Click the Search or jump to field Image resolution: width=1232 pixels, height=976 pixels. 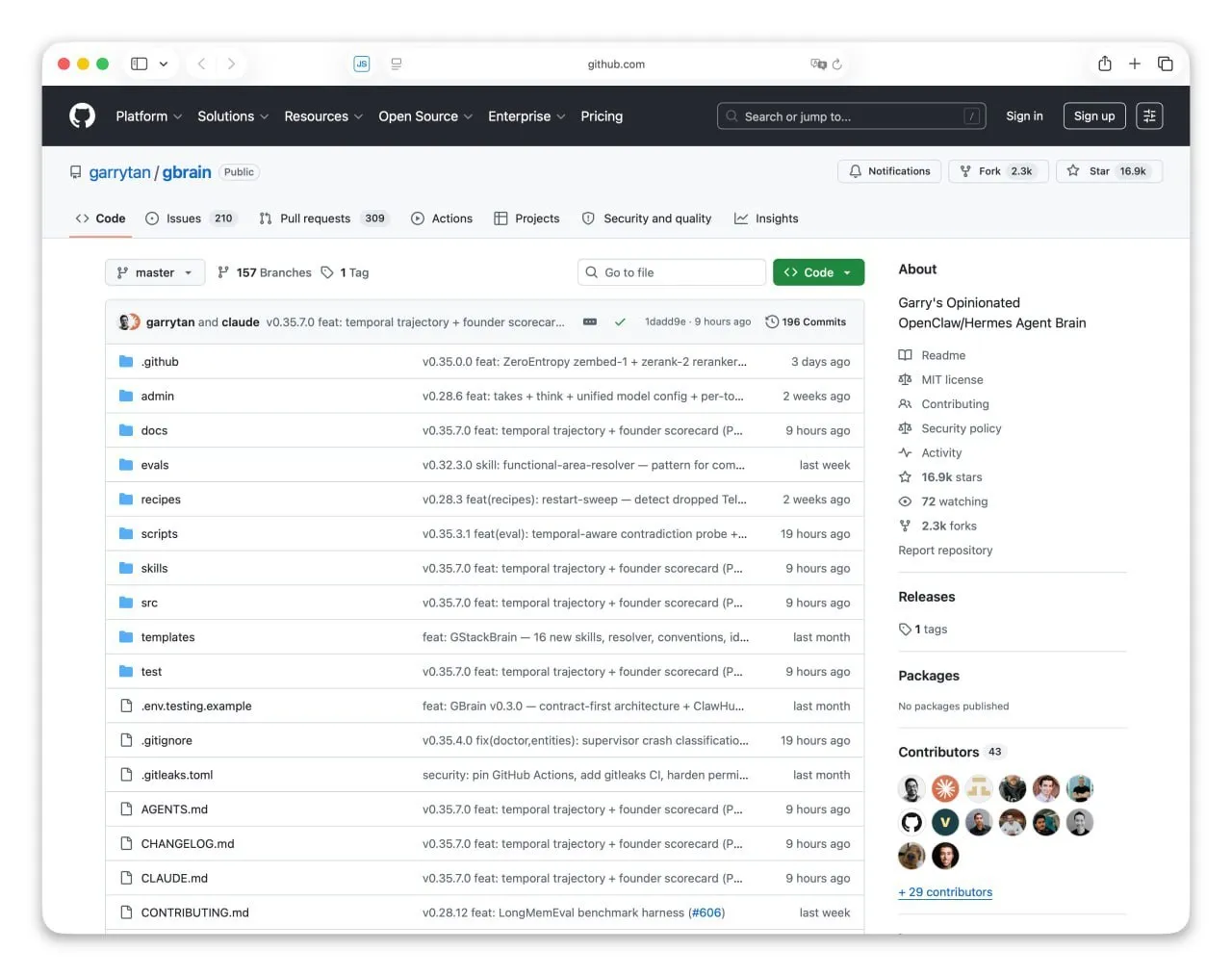pyautogui.click(x=852, y=116)
